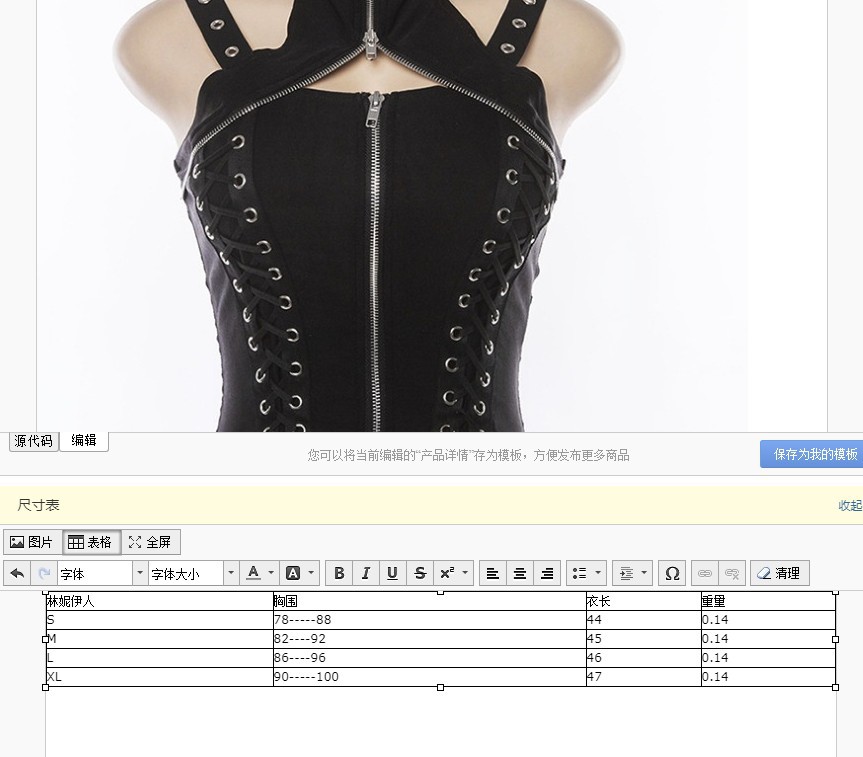Click the 全屏 fullscreen button
This screenshot has width=863, height=757.
click(150, 542)
